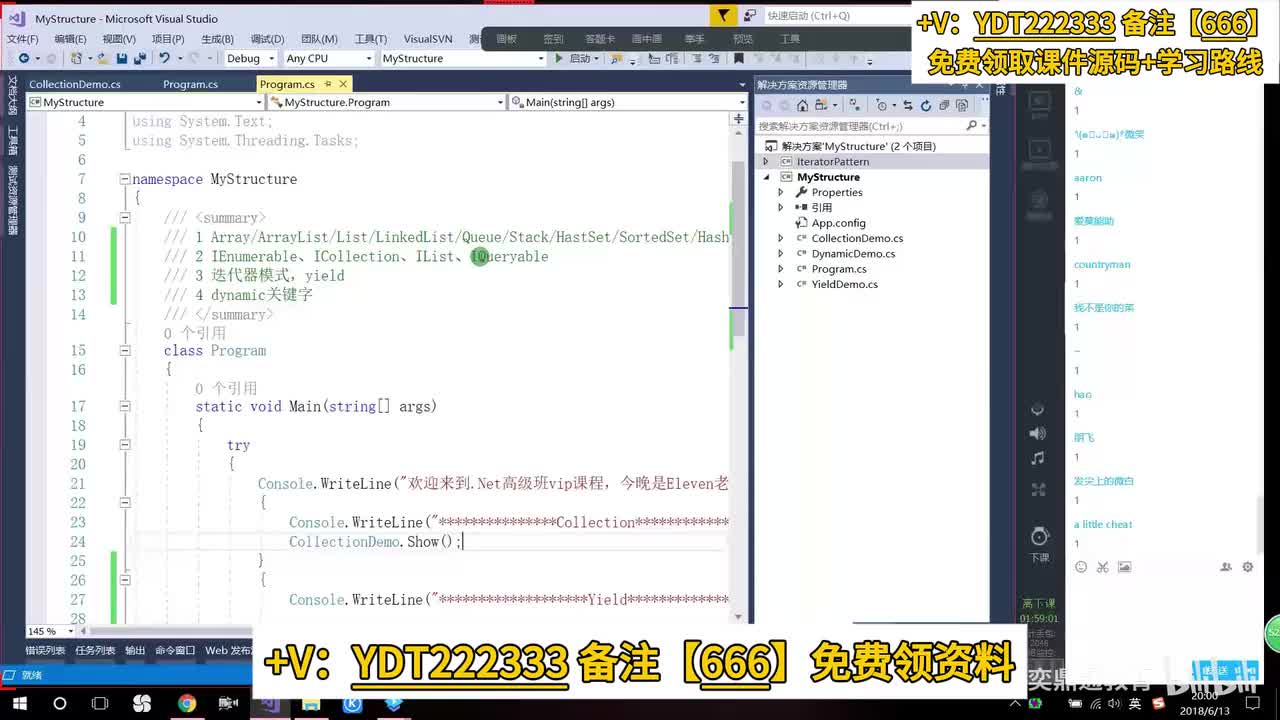
Task: Click the Task View icon on taskbar
Action: pyautogui.click(x=98, y=704)
